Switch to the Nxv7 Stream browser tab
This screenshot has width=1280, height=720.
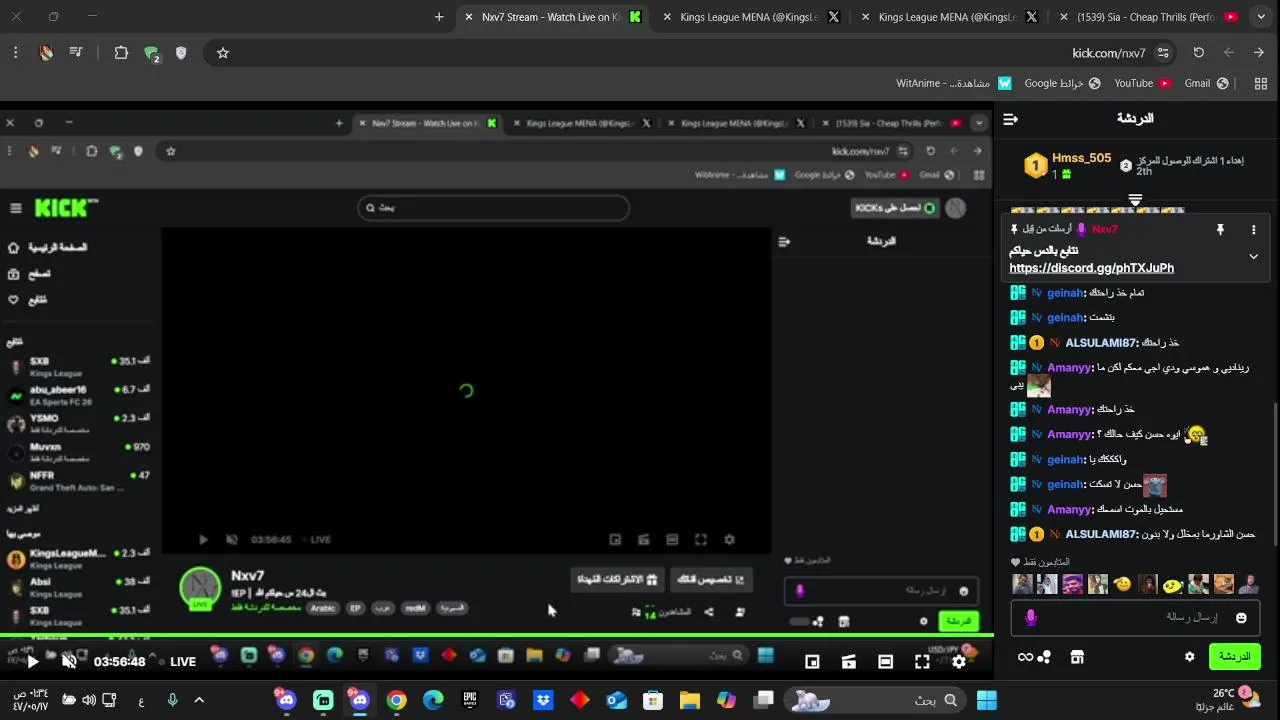pos(552,17)
